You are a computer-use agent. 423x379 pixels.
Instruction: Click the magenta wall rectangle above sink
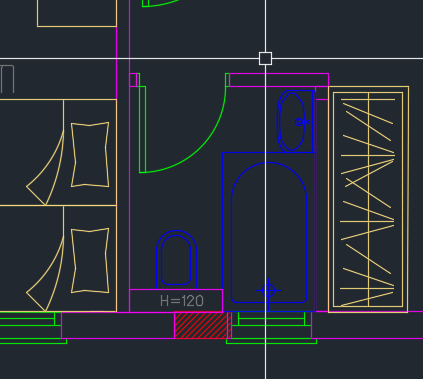(279, 80)
